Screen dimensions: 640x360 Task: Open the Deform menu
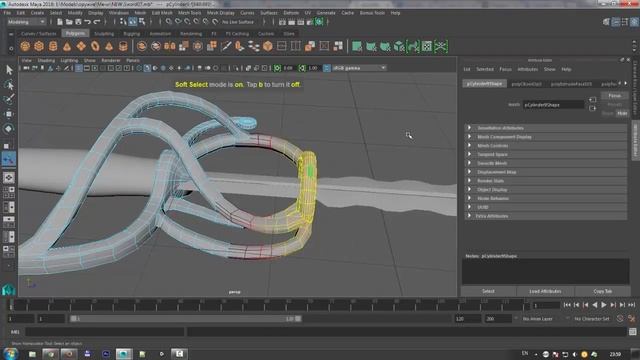tap(291, 13)
